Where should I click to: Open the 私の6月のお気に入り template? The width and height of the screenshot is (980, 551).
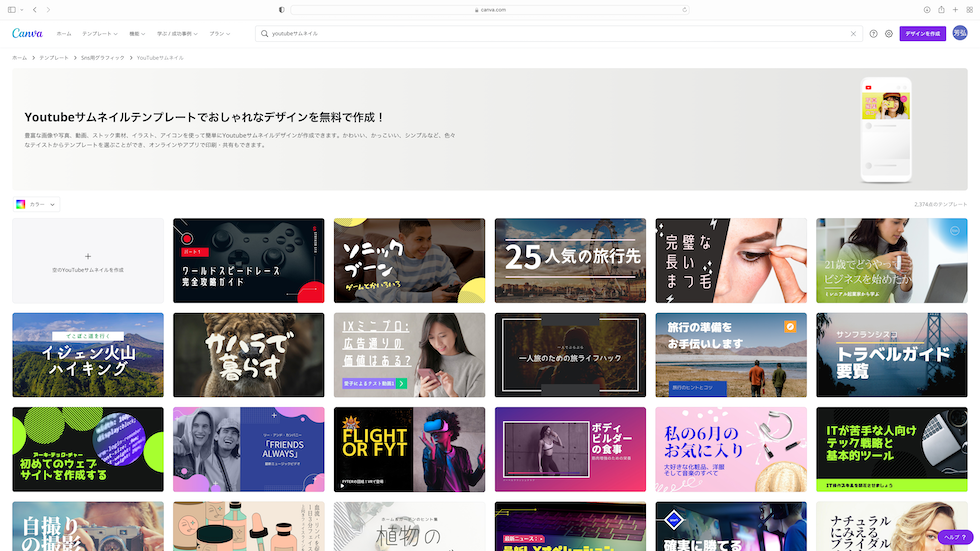[731, 449]
